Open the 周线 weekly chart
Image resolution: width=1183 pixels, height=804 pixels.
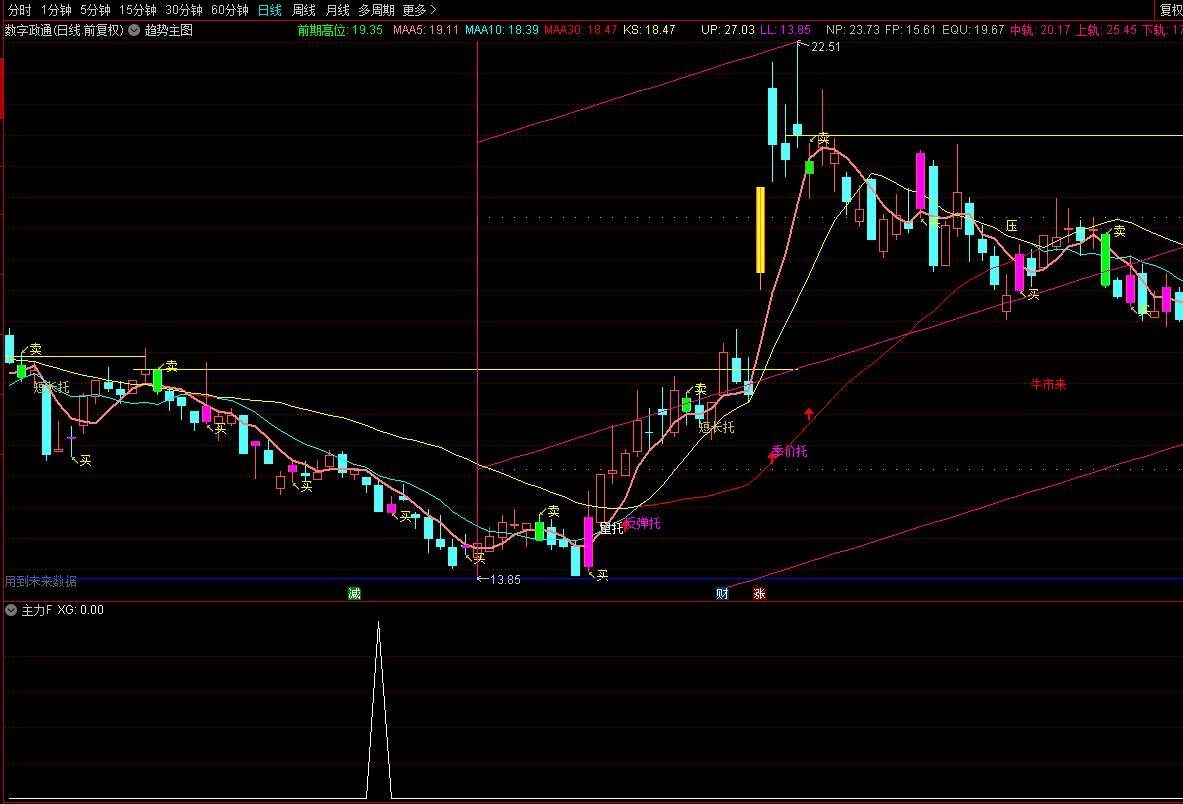pyautogui.click(x=303, y=10)
